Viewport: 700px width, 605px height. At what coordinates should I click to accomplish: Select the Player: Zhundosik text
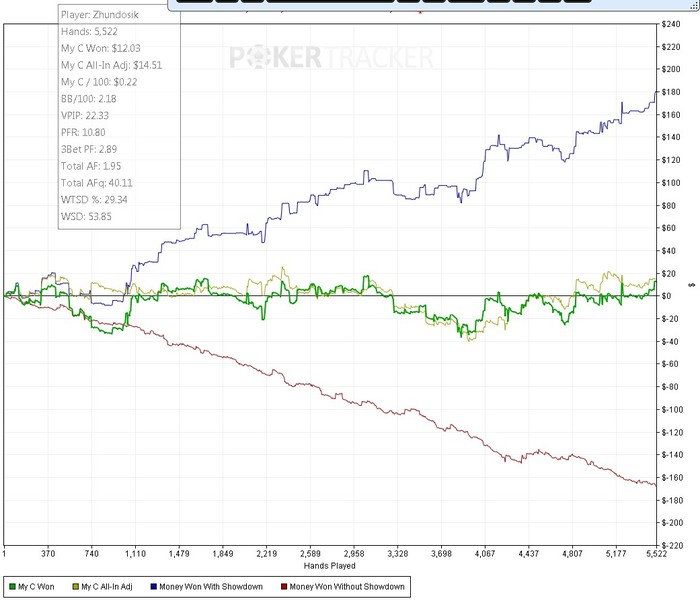(x=100, y=15)
